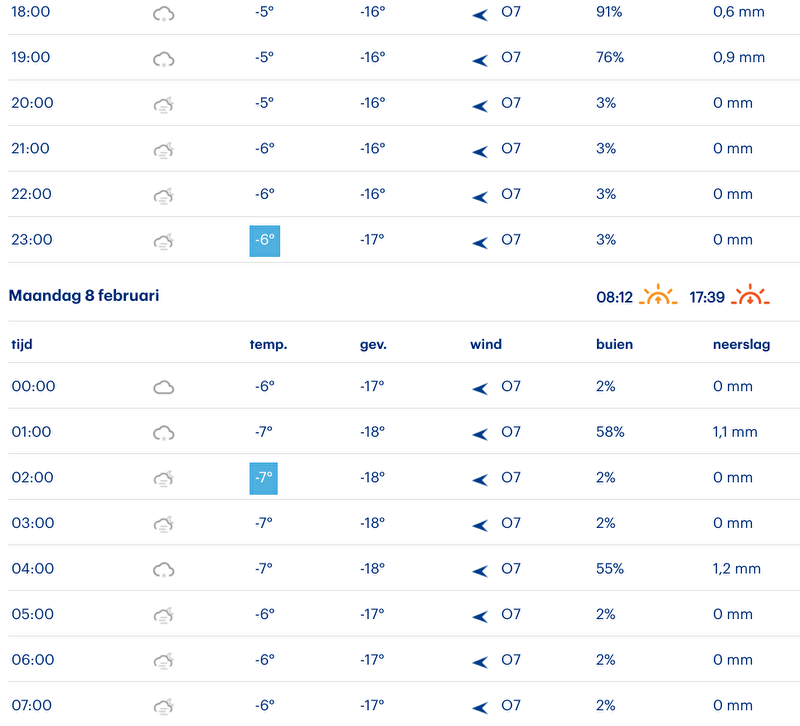Click the 'buien' column header
The height and width of the screenshot is (726, 800).
(x=614, y=345)
